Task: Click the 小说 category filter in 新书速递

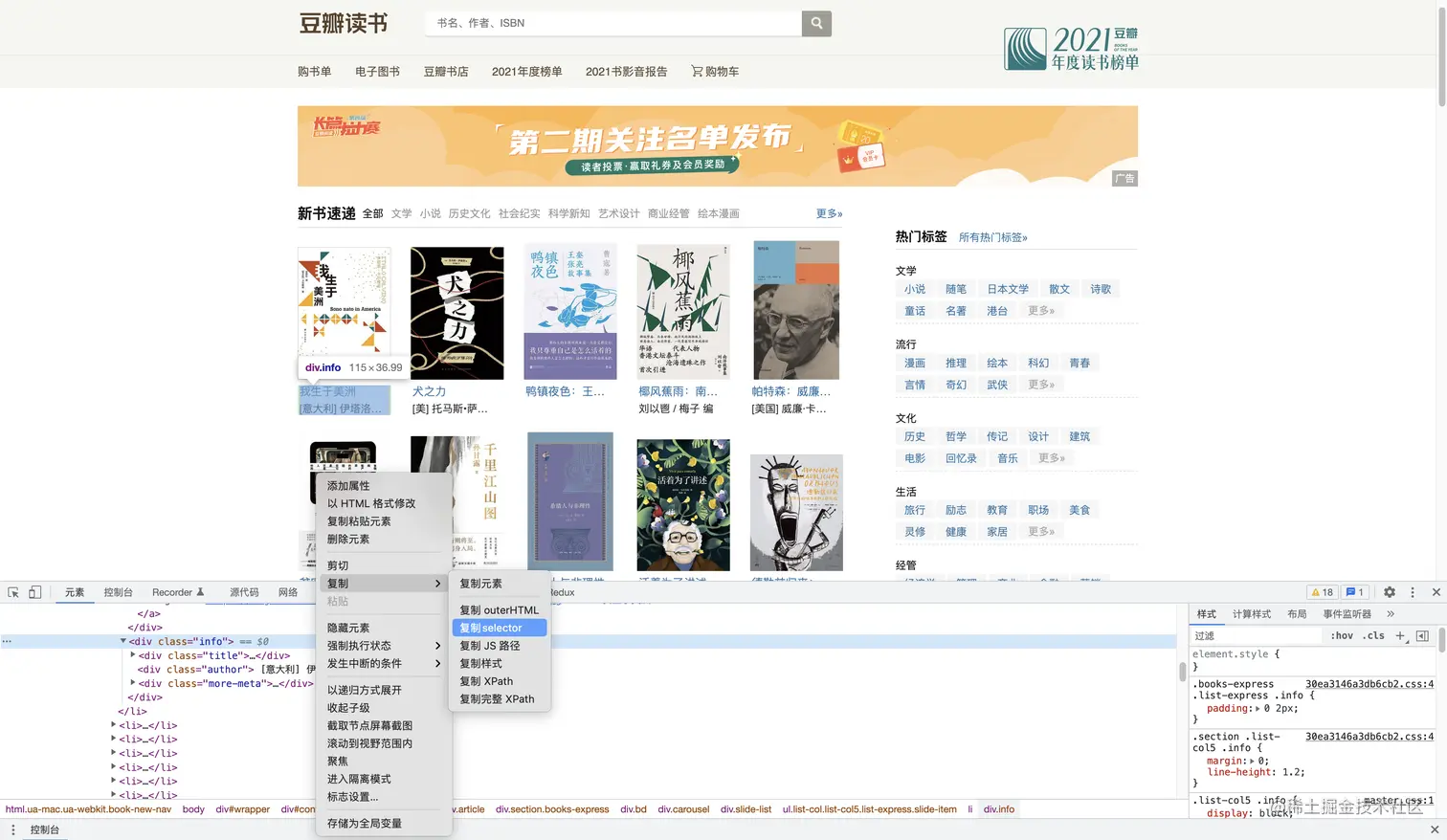Action: (431, 213)
